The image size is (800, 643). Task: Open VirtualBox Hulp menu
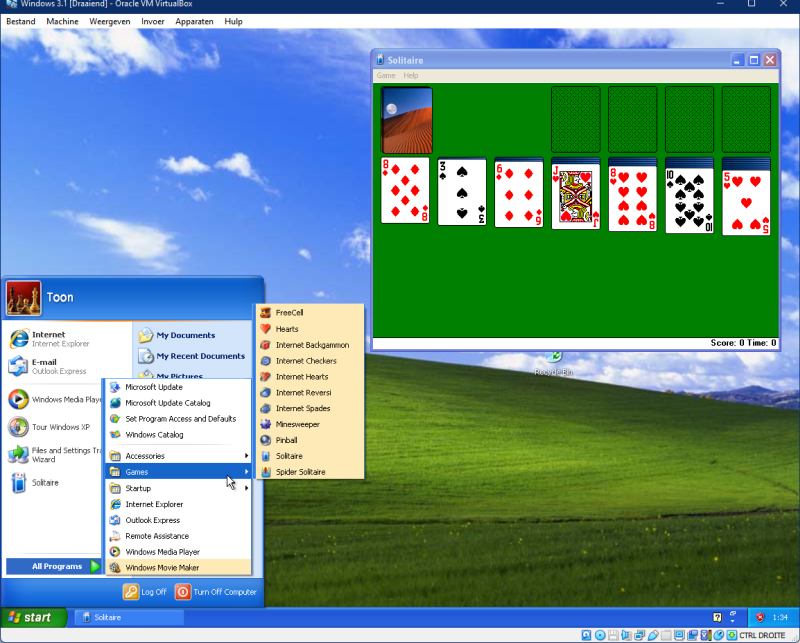[233, 21]
